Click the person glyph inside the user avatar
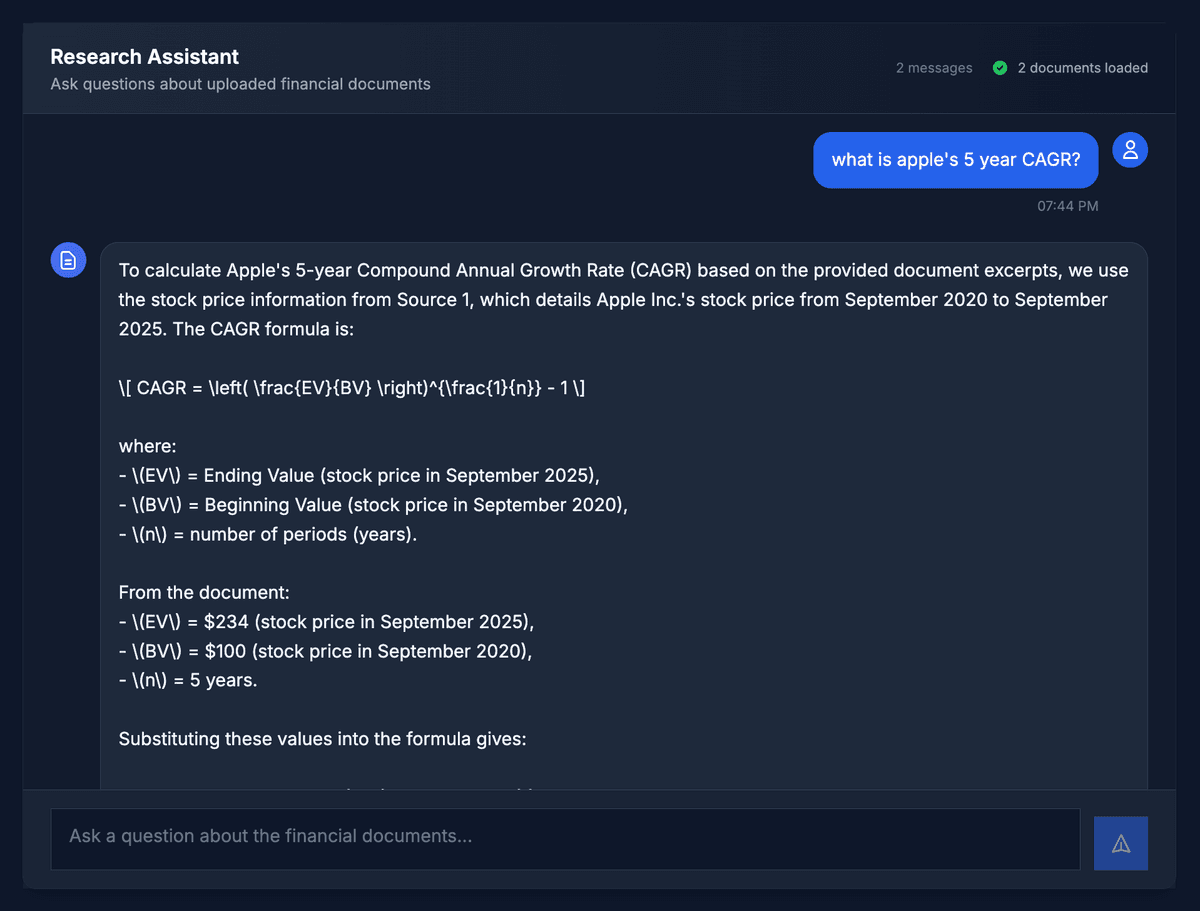The height and width of the screenshot is (911, 1200). click(1130, 149)
